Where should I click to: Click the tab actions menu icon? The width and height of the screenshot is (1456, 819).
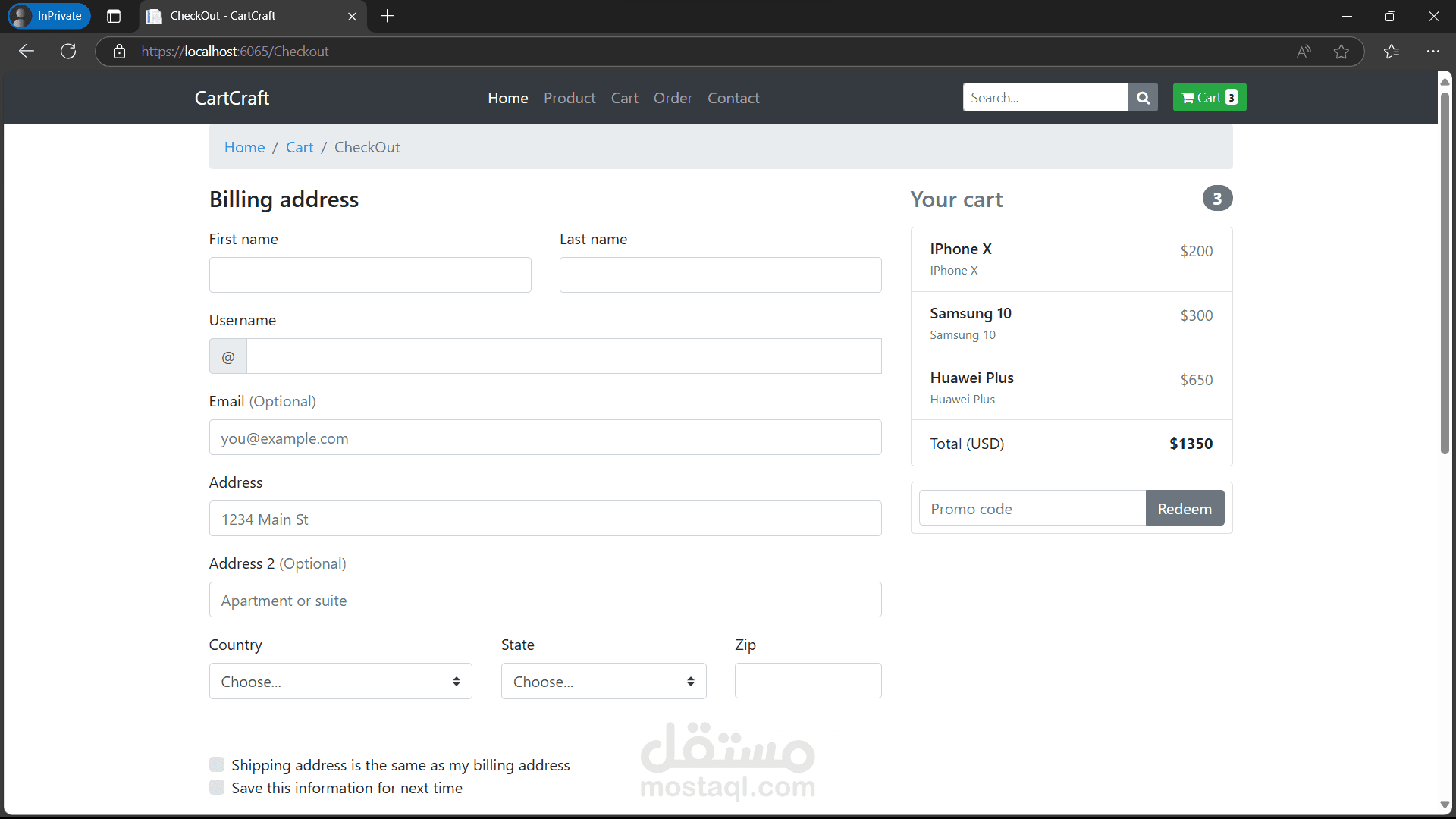point(114,16)
